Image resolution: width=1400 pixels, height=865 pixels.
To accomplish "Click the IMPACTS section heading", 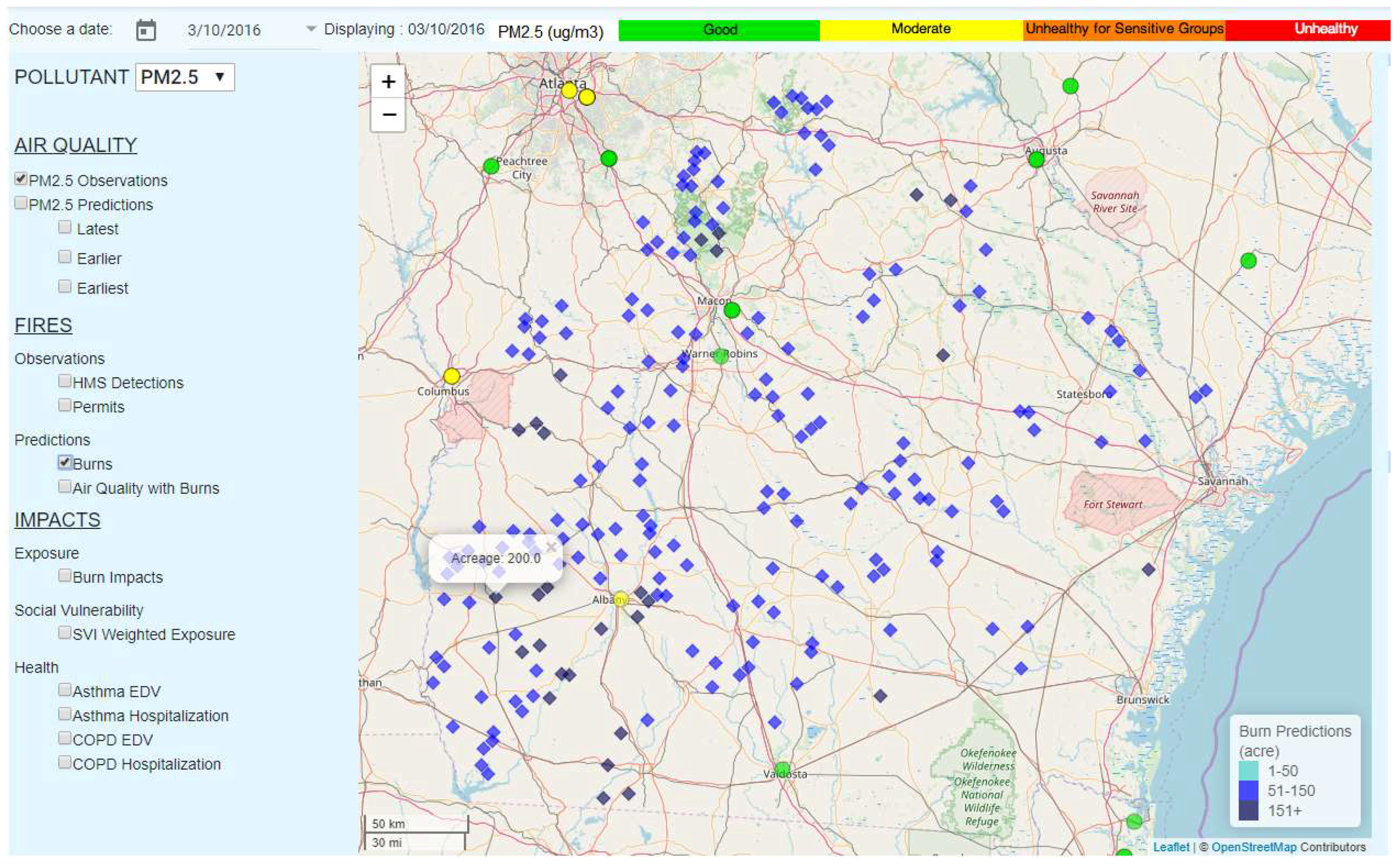I will tap(57, 520).
